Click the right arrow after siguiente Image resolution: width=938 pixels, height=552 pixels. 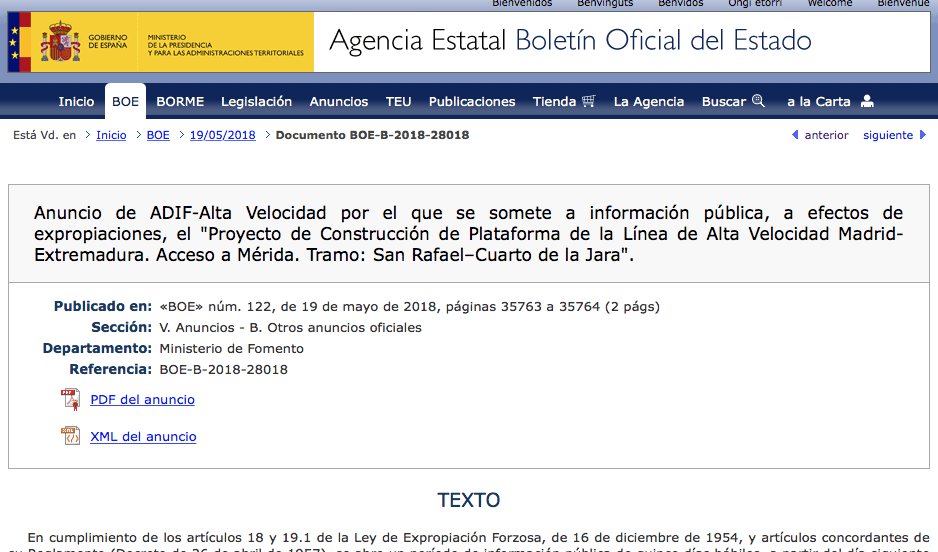(x=922, y=135)
